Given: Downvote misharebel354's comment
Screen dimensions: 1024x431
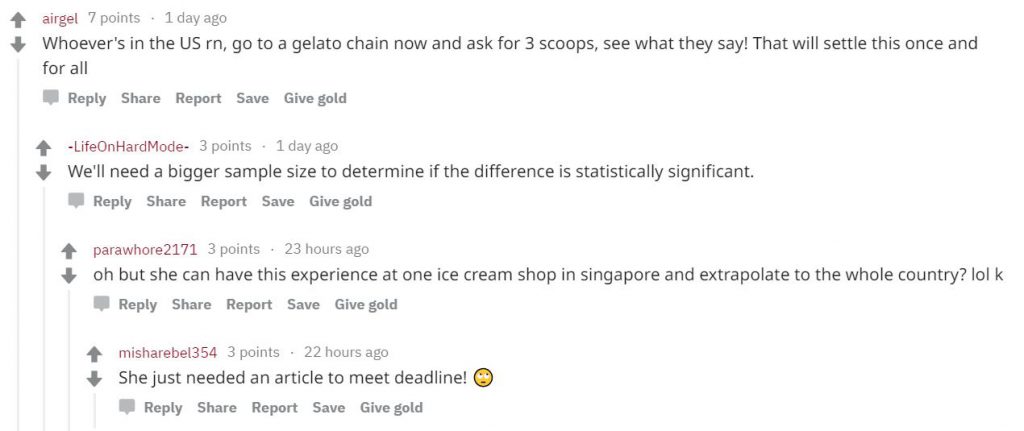Looking at the screenshot, I should pyautogui.click(x=95, y=379).
